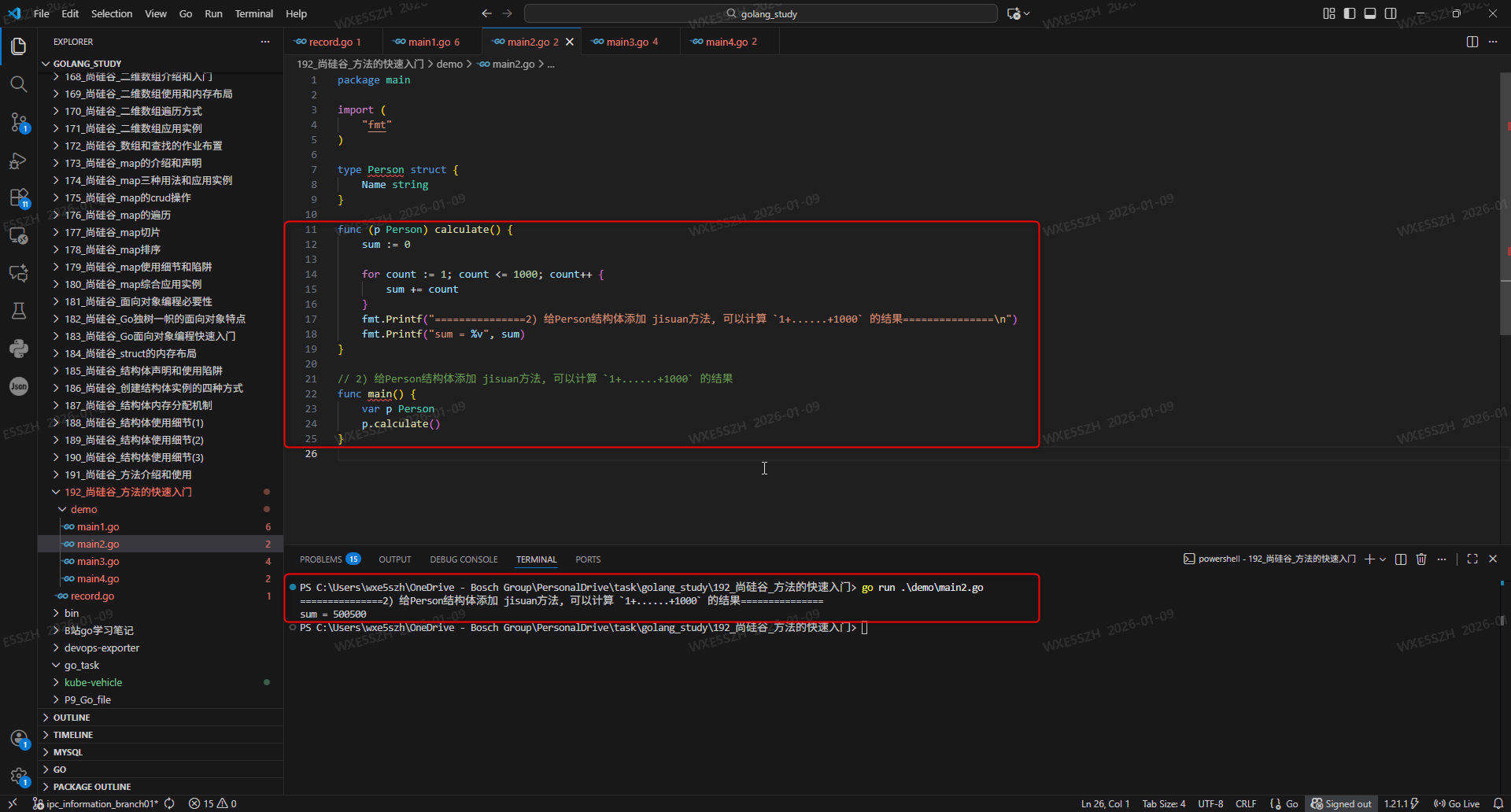Show the PROBLEMS panel tab
The image size is (1511, 812).
point(329,559)
